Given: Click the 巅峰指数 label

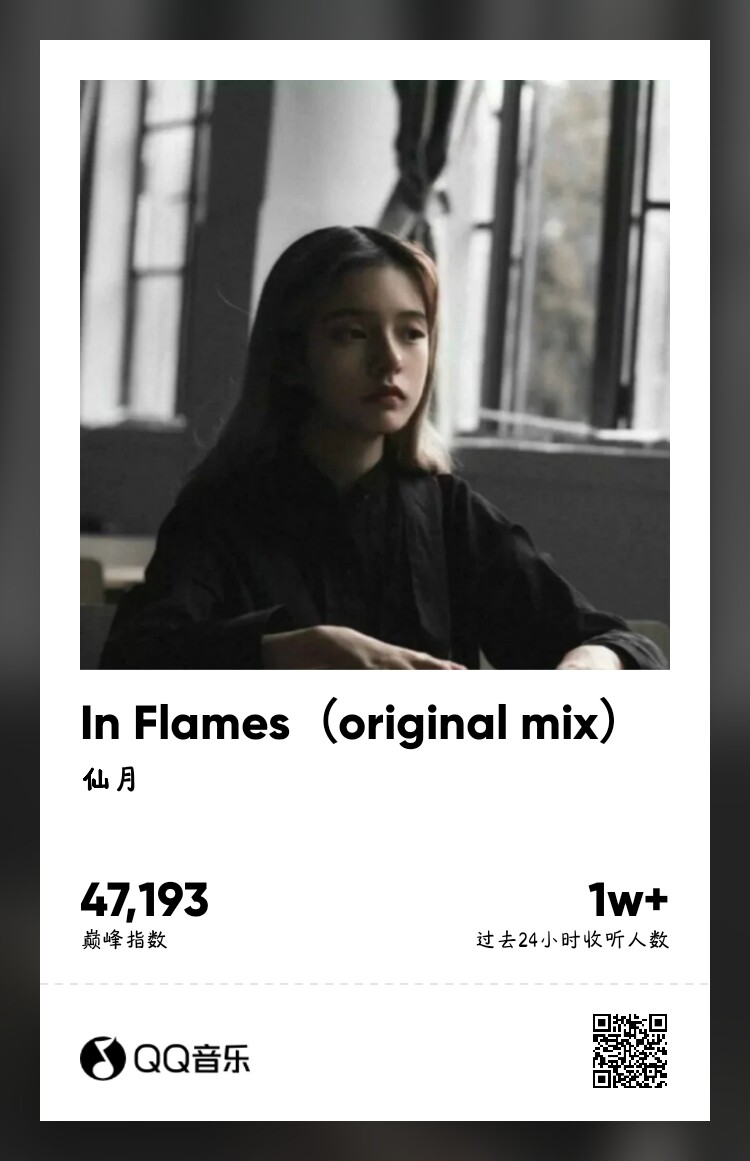Looking at the screenshot, I should coord(124,940).
